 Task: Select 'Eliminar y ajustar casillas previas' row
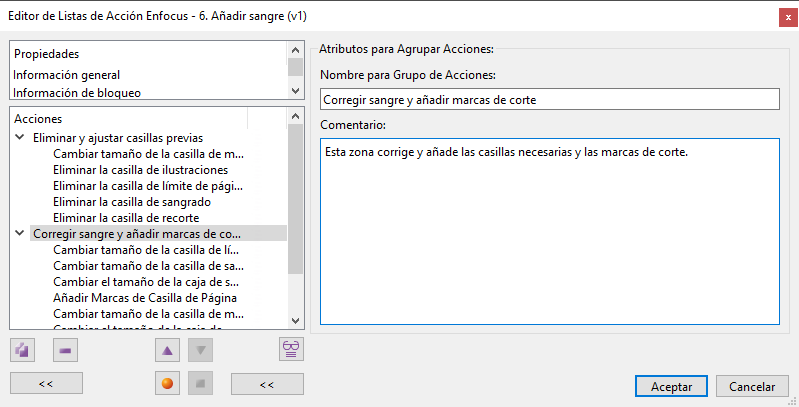point(118,138)
